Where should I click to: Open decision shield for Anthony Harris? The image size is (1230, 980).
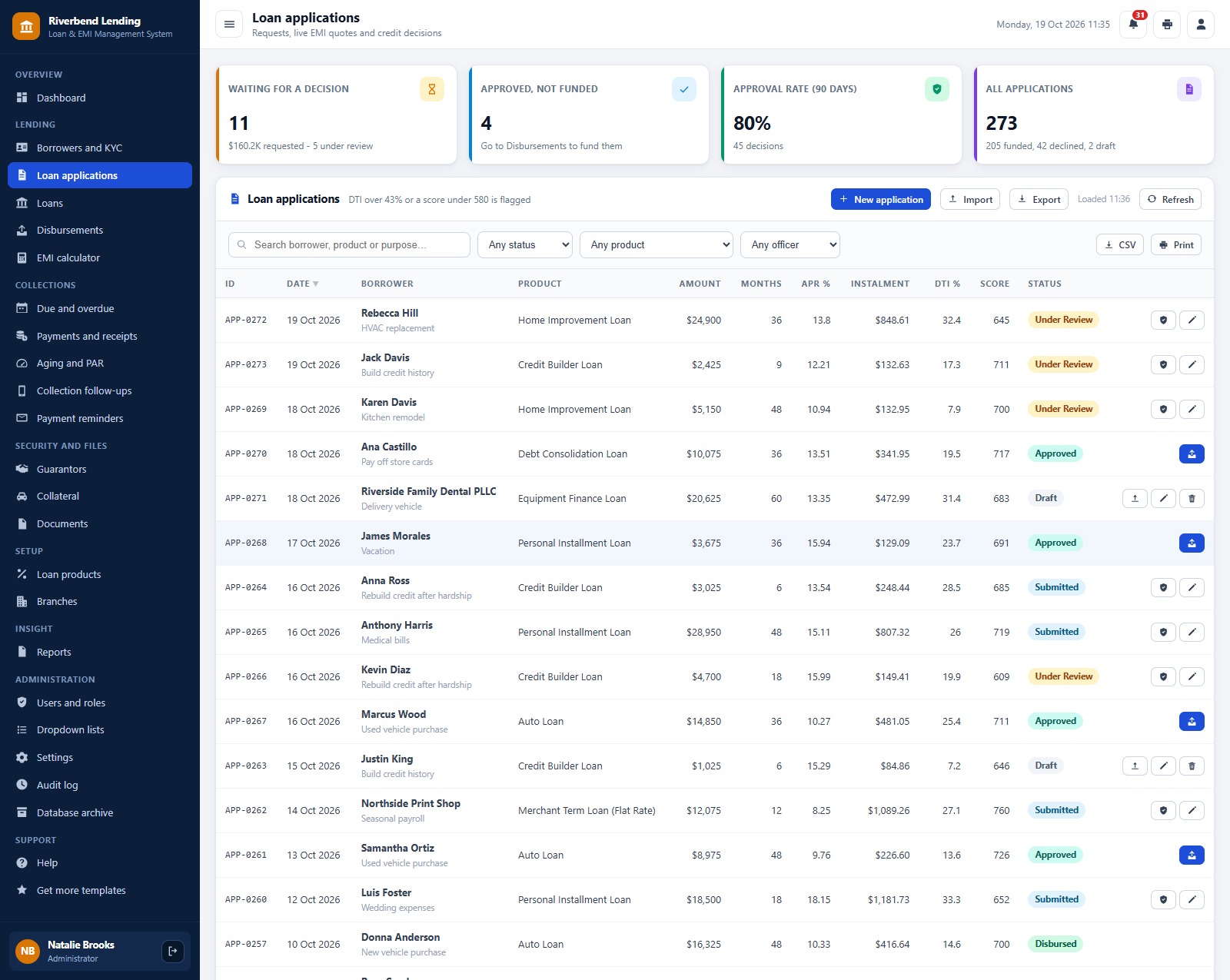point(1163,633)
